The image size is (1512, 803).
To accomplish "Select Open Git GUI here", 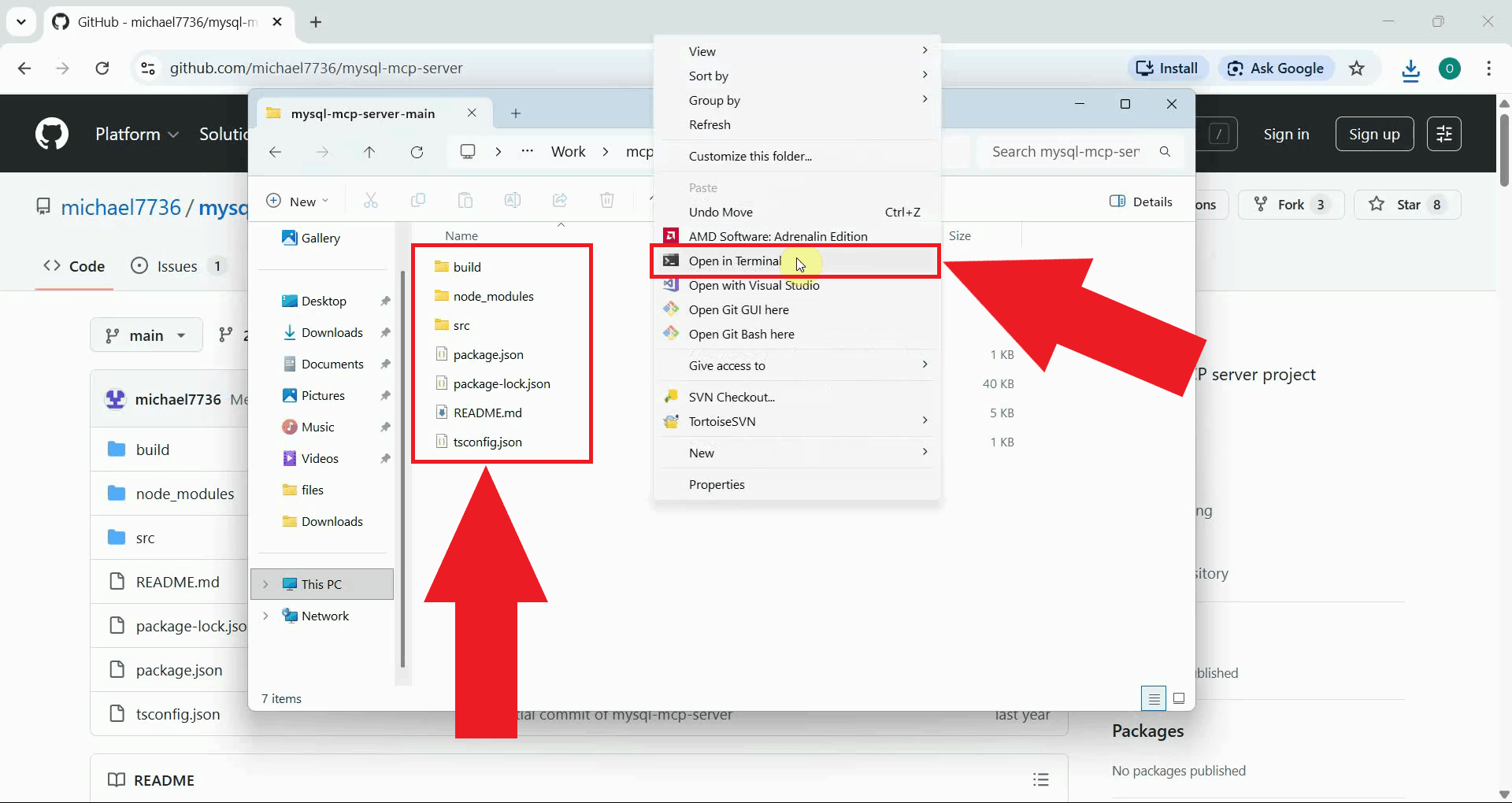I will (796, 309).
